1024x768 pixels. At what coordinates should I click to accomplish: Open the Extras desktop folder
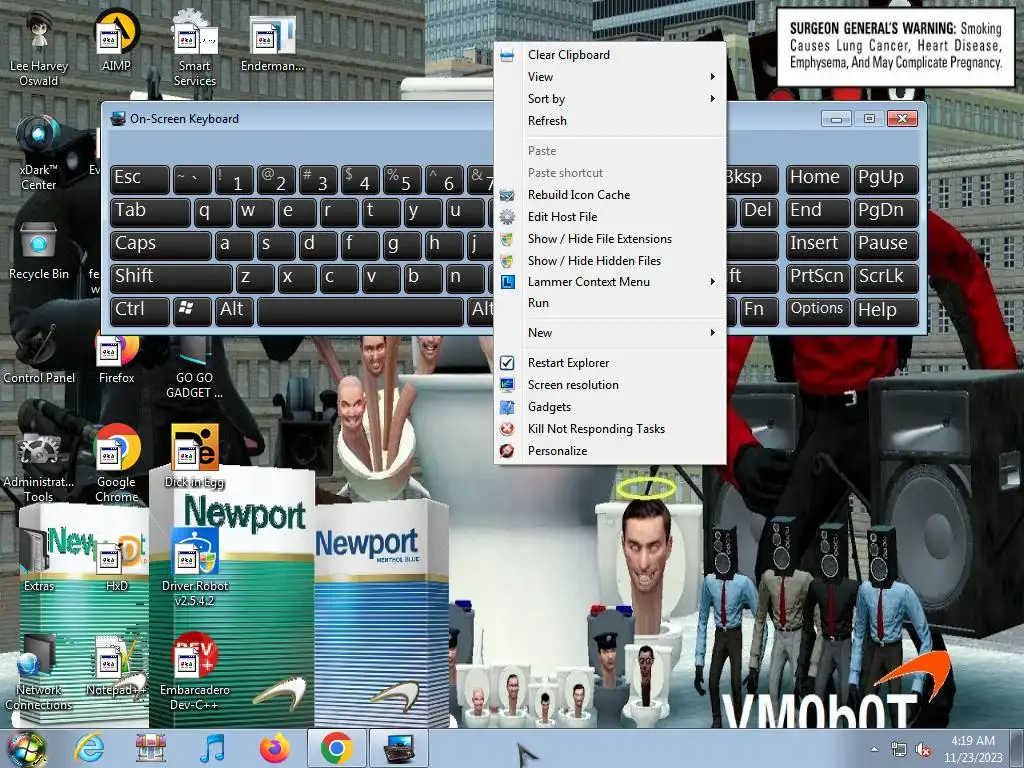coord(39,562)
